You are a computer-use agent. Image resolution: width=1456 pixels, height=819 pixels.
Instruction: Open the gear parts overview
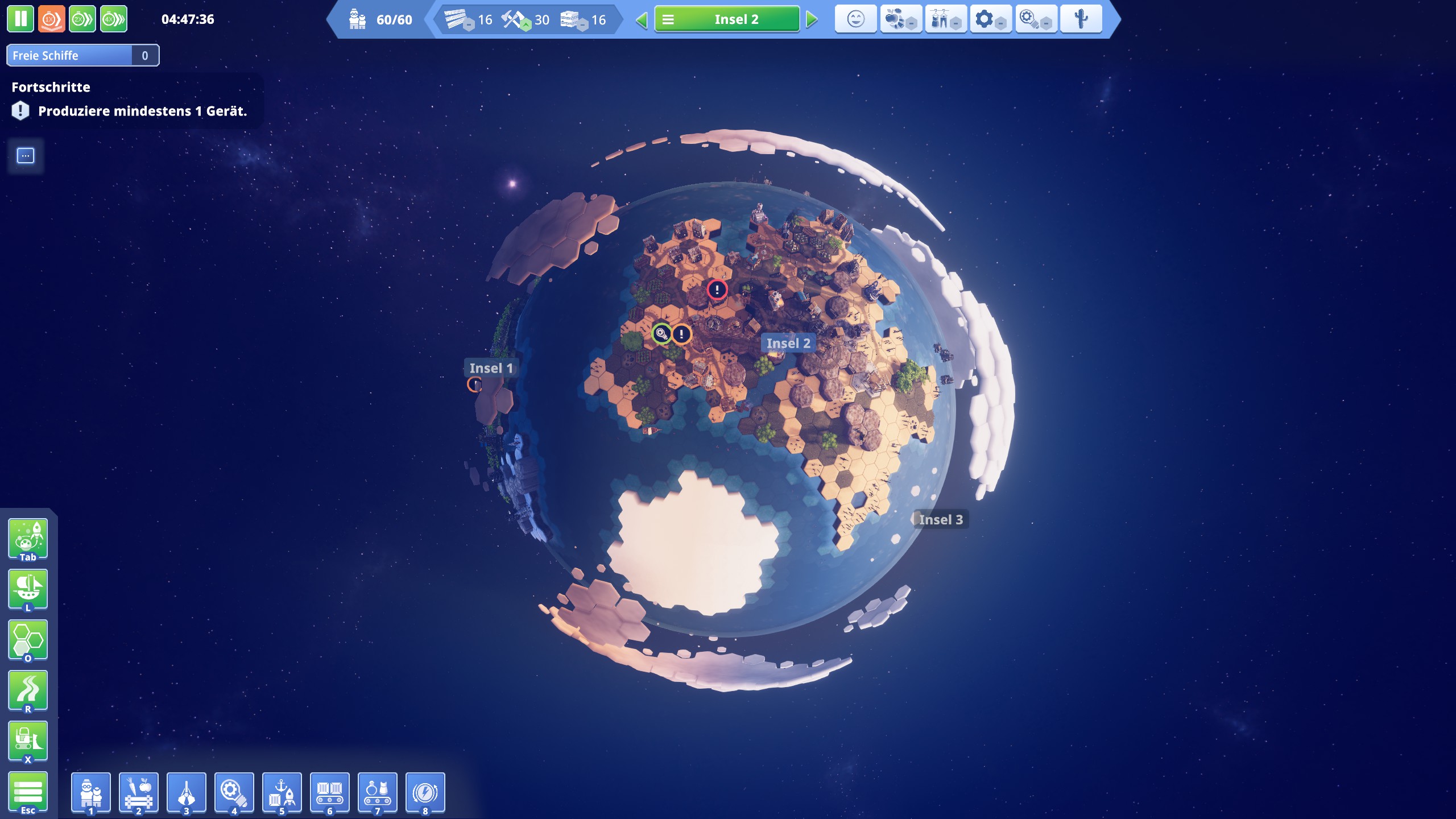[x=991, y=19]
